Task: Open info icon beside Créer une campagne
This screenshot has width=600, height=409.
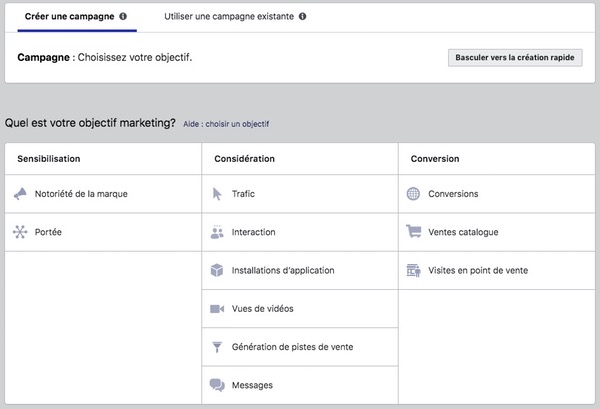Action: point(123,16)
